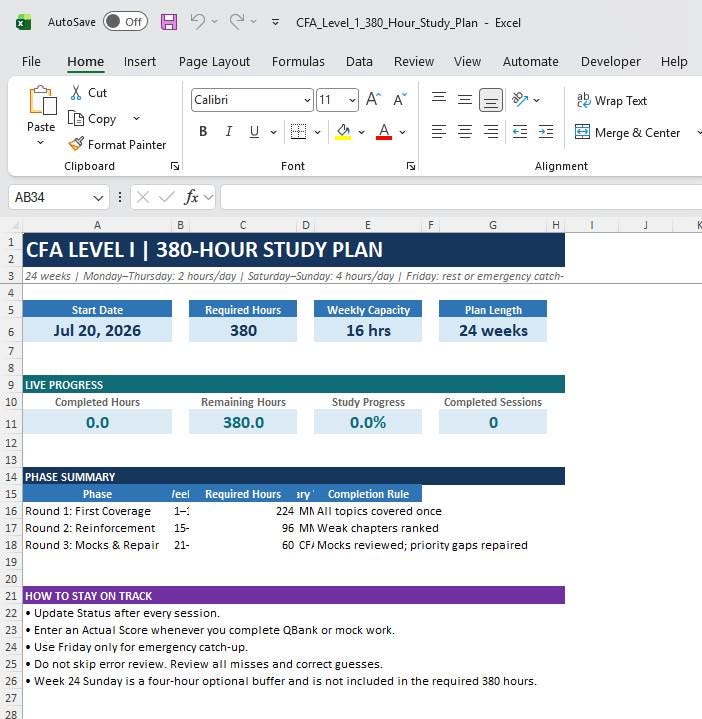
Task: Middle align cell contents
Action: (464, 99)
